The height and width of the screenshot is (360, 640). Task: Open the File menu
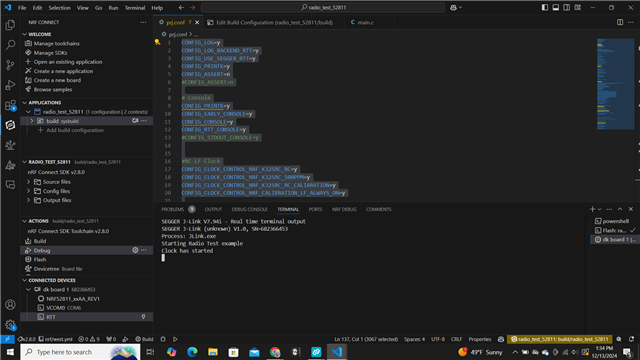(x=22, y=8)
